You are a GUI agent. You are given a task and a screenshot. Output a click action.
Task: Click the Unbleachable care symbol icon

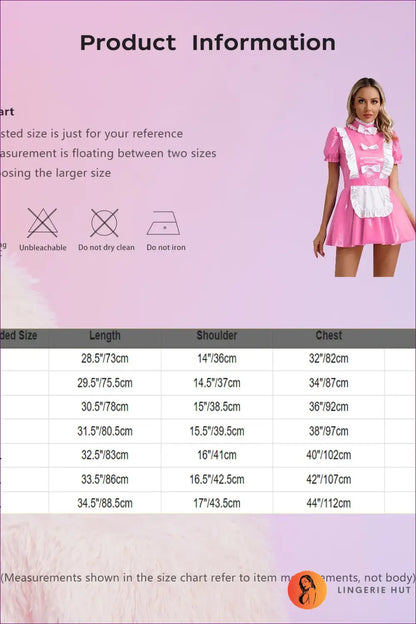(x=43, y=223)
